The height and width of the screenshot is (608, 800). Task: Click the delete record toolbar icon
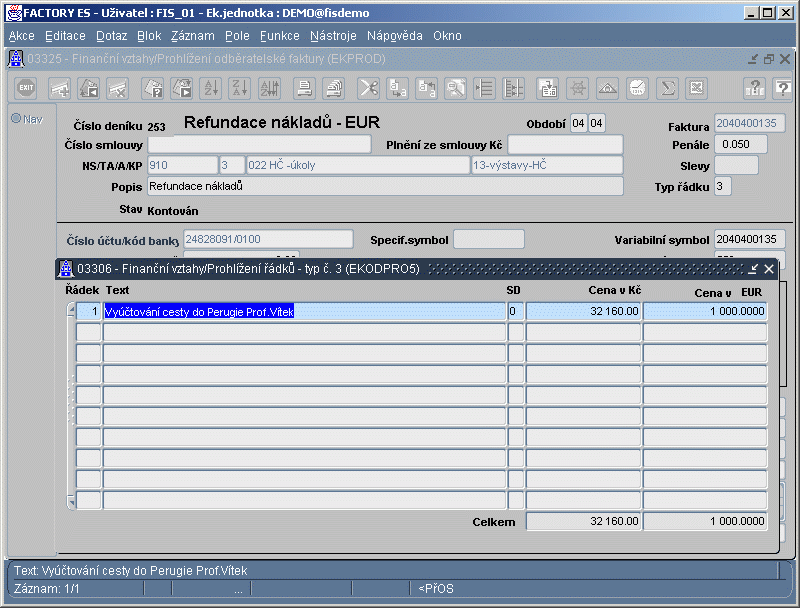pos(117,89)
